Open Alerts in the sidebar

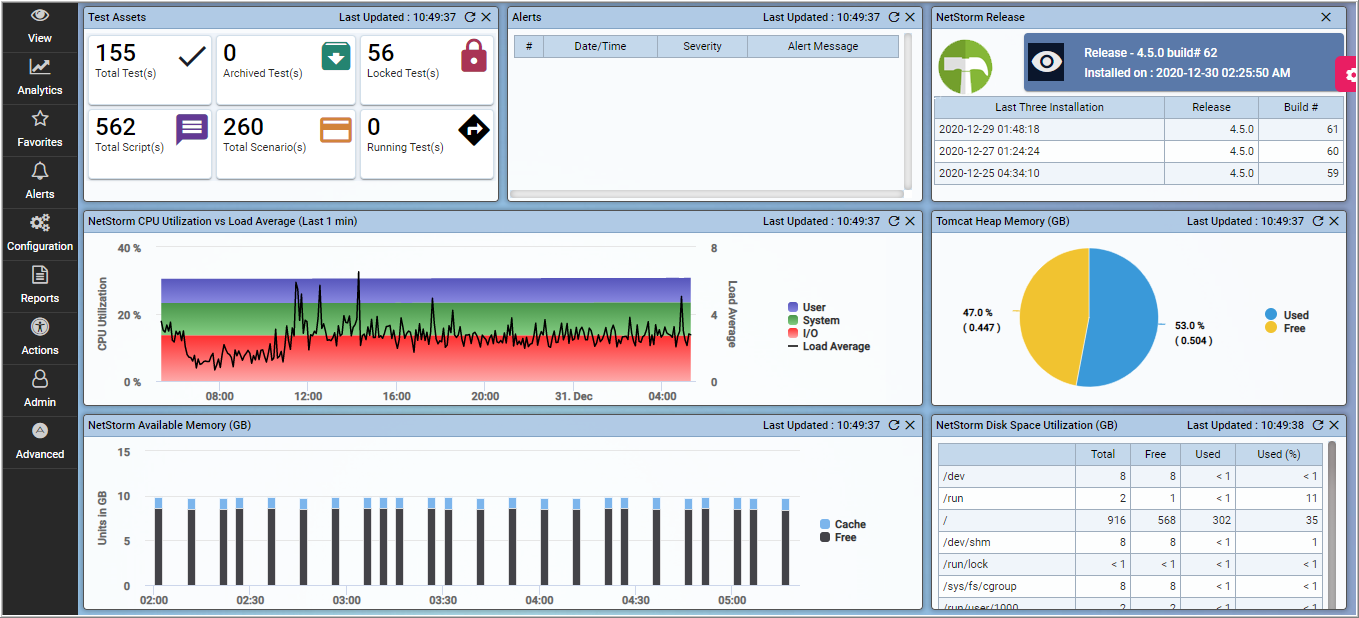39,182
